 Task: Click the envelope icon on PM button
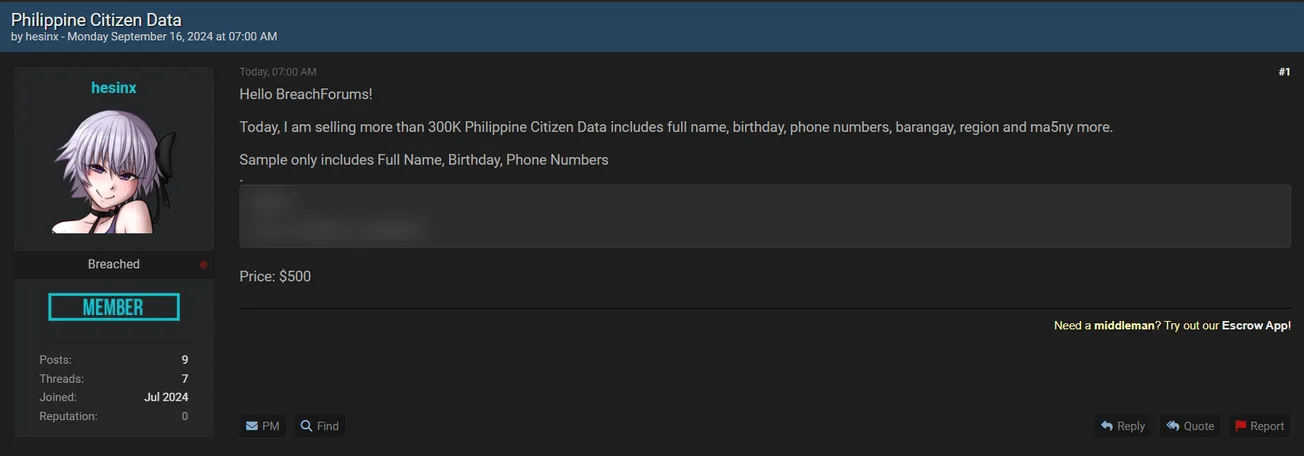pyautogui.click(x=252, y=426)
